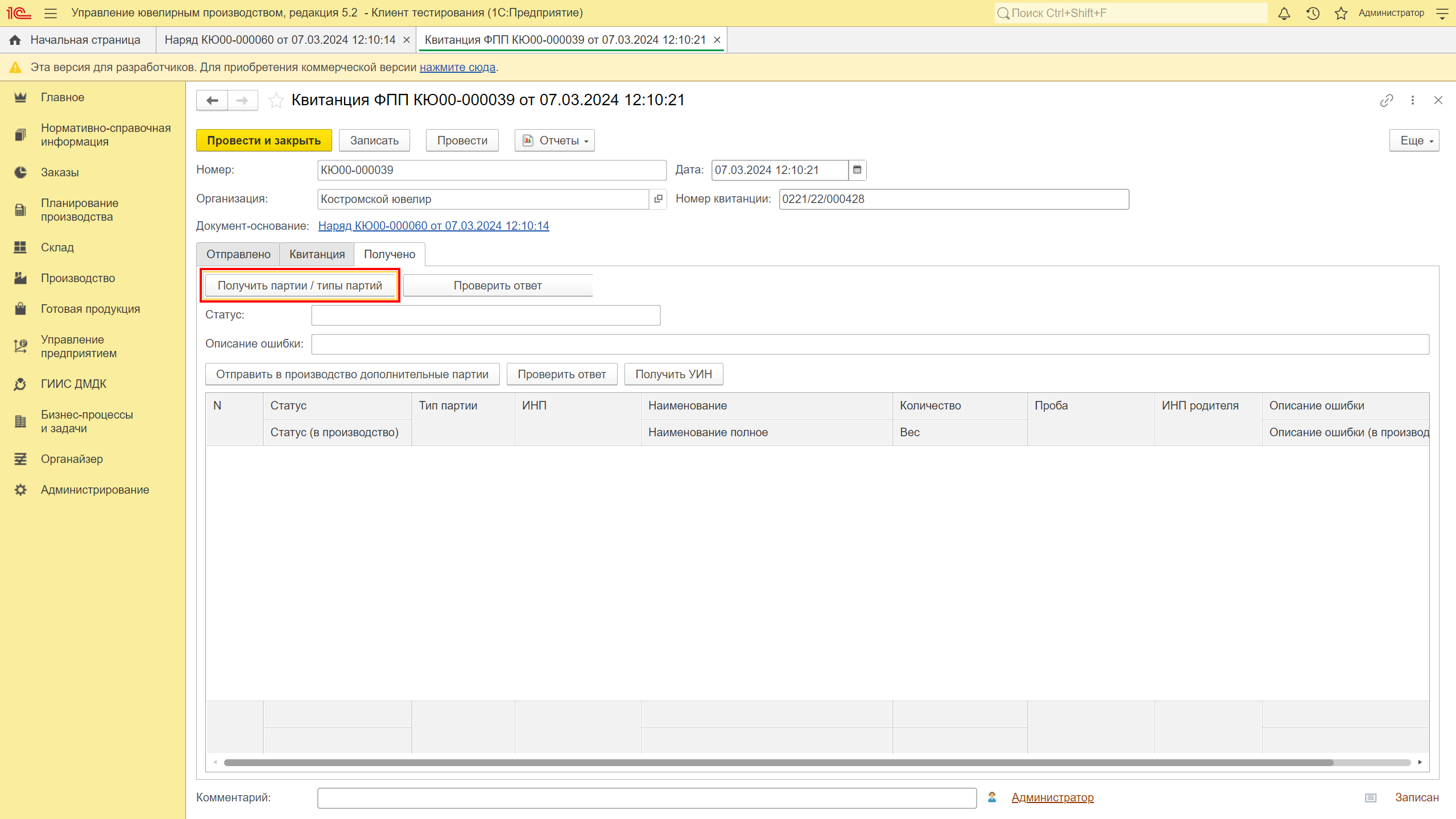
Task: Open Склад section
Action: tap(57, 247)
